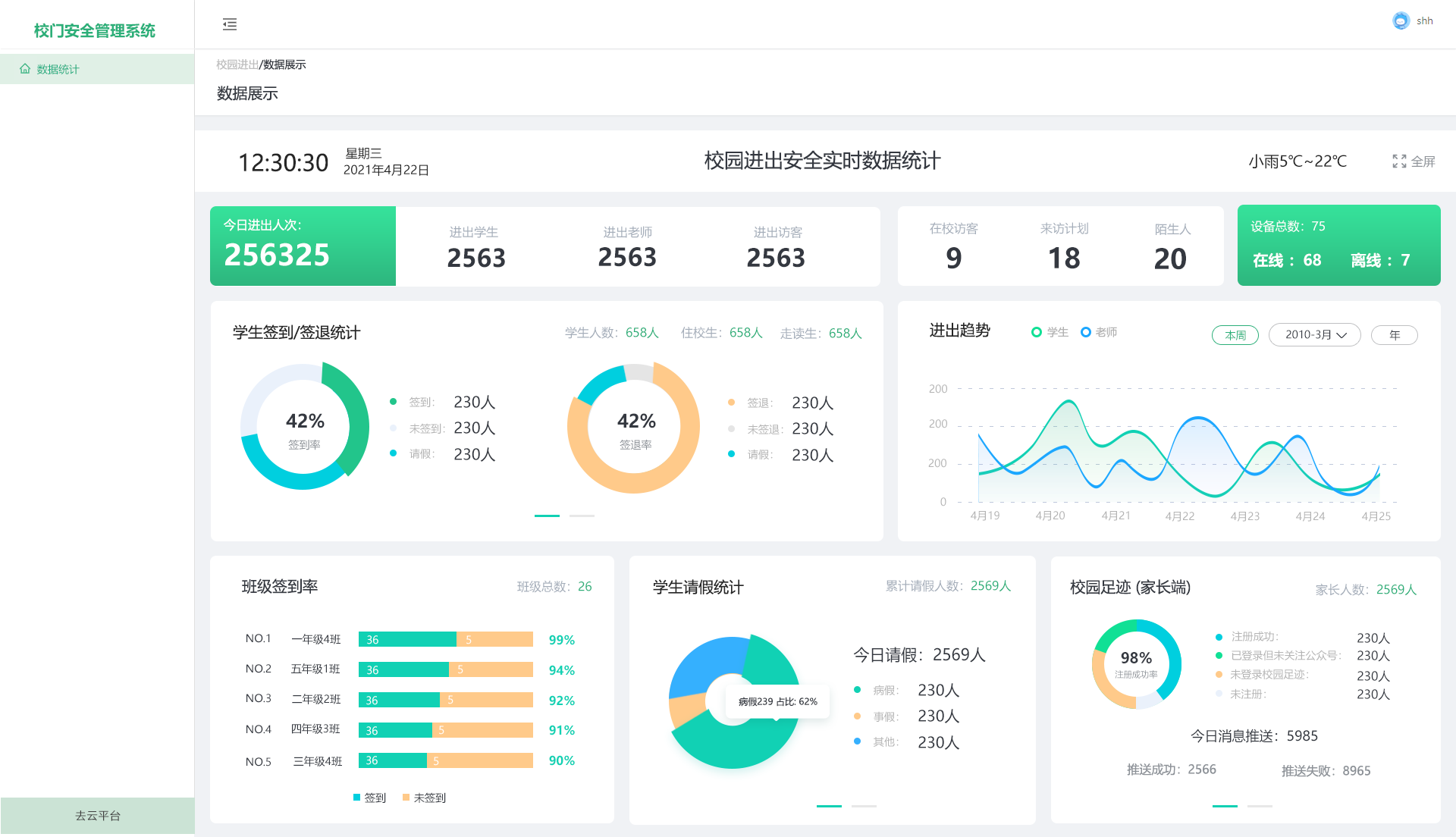Click the shh user avatar icon
1456x837 pixels.
tap(1401, 21)
